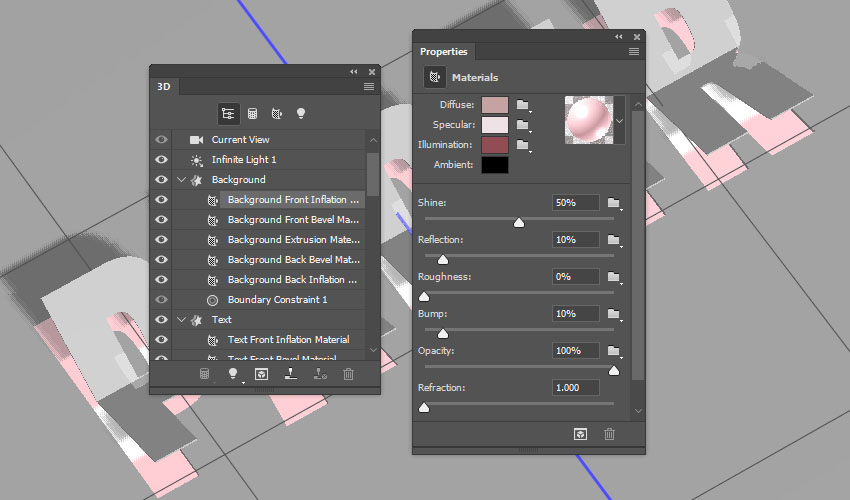
Task: Hide Background Front Bevel material
Action: [x=162, y=220]
